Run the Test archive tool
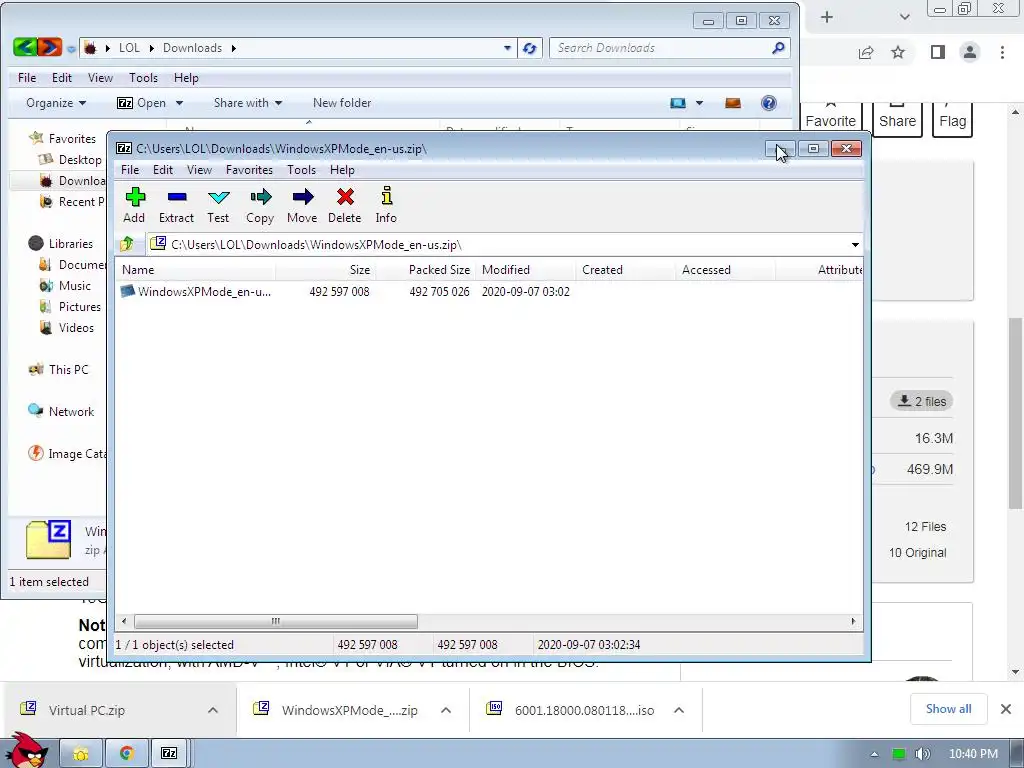This screenshot has height=768, width=1024. pos(218,206)
